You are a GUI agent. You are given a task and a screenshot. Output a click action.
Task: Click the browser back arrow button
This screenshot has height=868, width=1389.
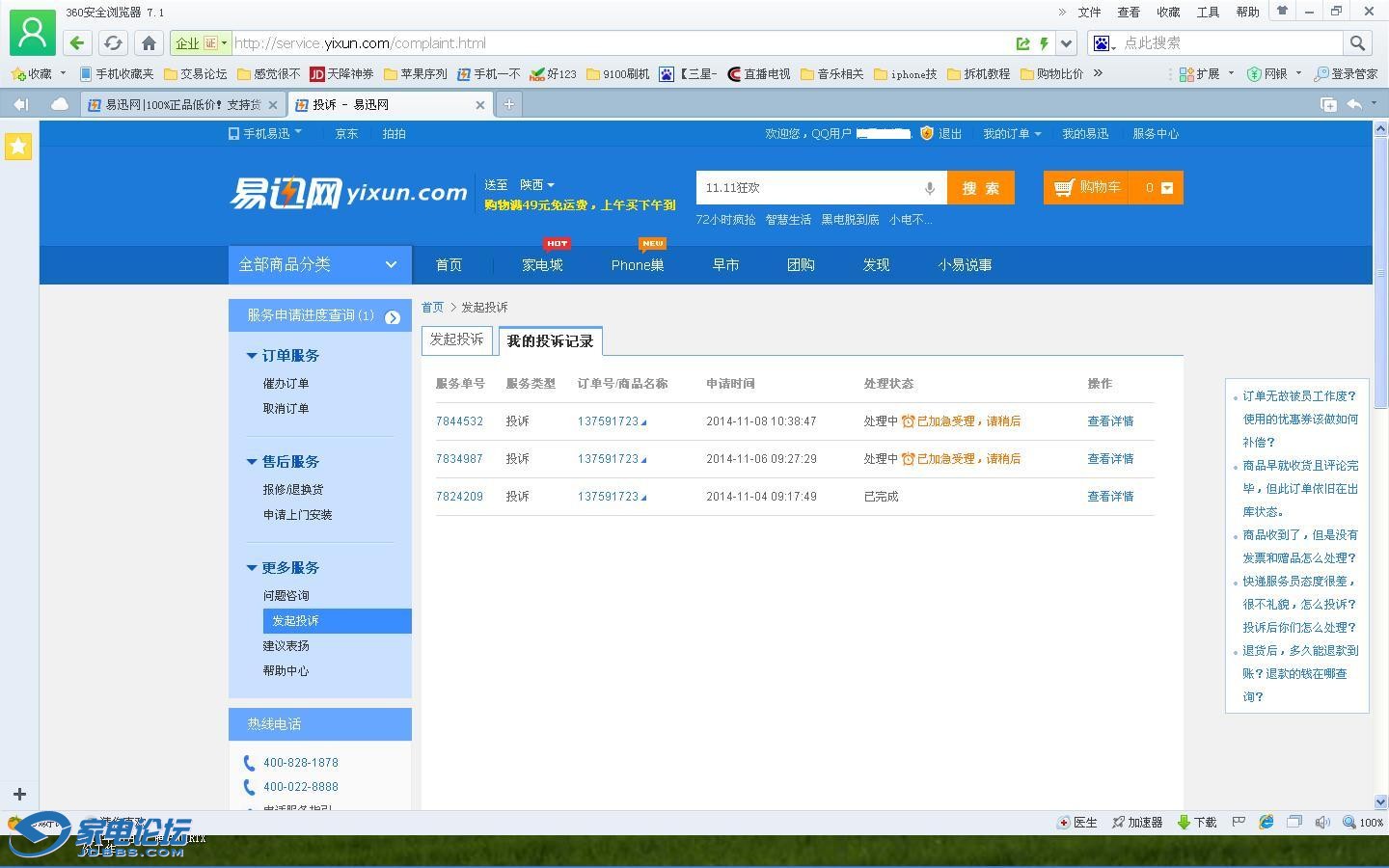click(x=77, y=42)
